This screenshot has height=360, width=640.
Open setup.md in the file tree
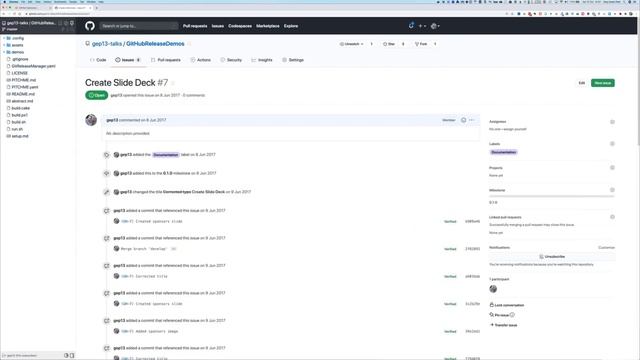[x=20, y=136]
